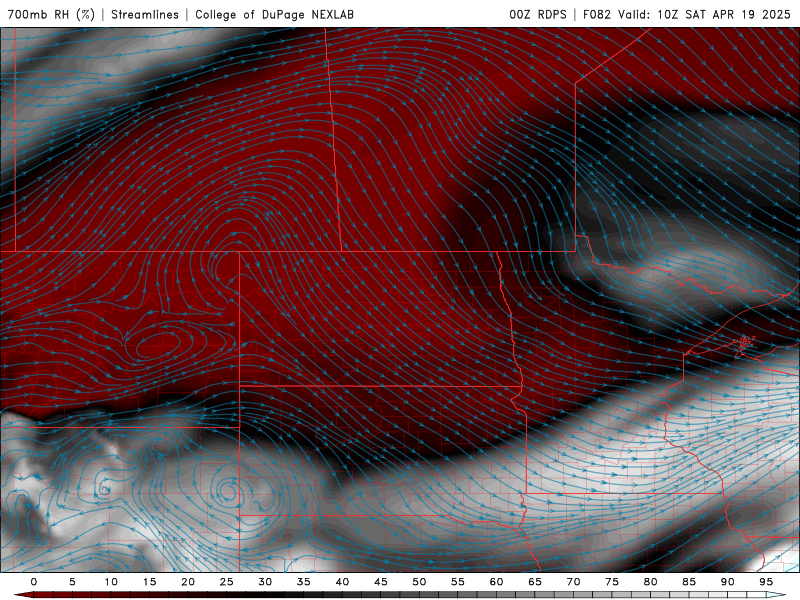Screen dimensions: 800x600
Task: Click the '00Z RDPS' model run label
Action: click(x=538, y=14)
